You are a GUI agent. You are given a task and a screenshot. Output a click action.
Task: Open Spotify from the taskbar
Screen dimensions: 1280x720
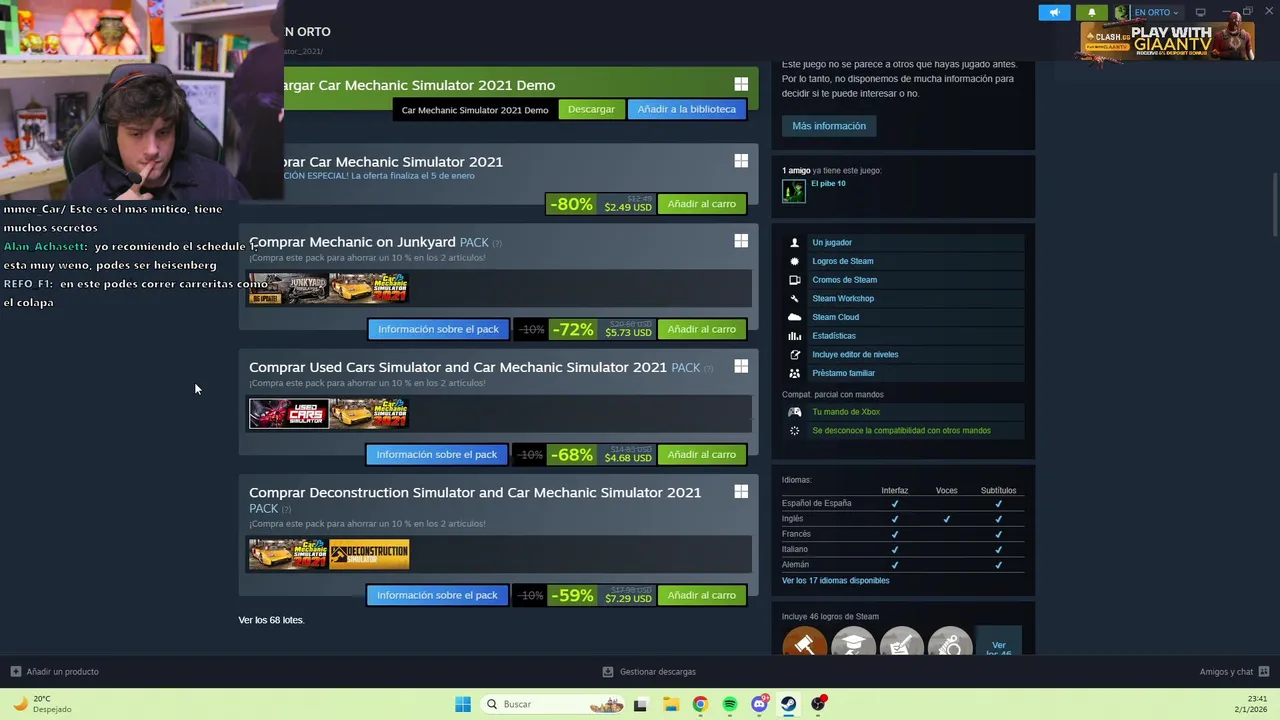[x=730, y=704]
